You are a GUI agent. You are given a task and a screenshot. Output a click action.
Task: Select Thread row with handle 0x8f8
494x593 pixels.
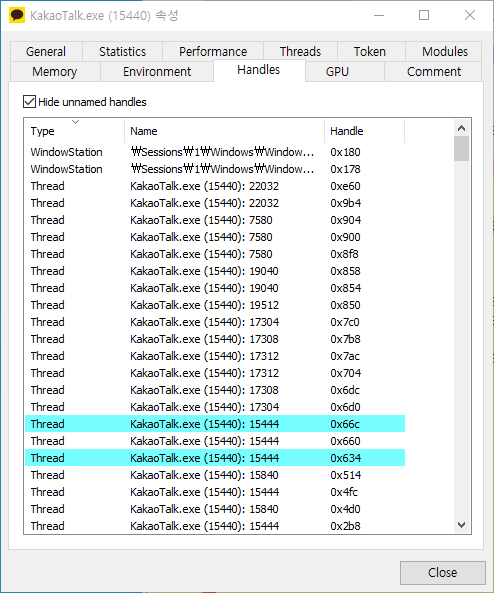(215, 254)
